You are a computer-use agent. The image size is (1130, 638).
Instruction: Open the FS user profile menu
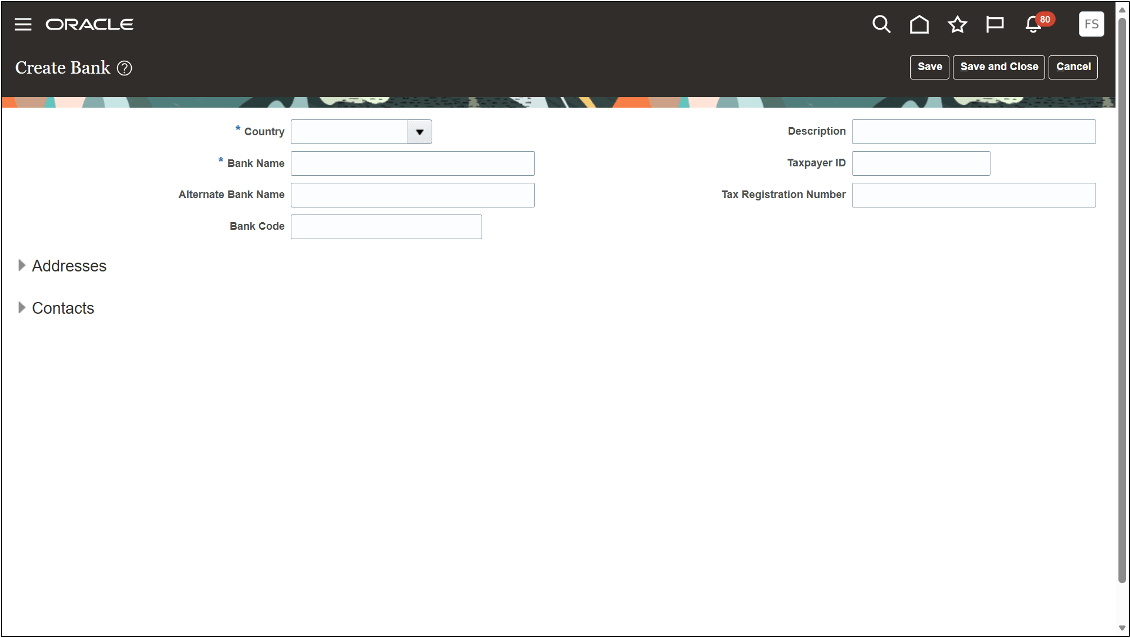coord(1091,24)
